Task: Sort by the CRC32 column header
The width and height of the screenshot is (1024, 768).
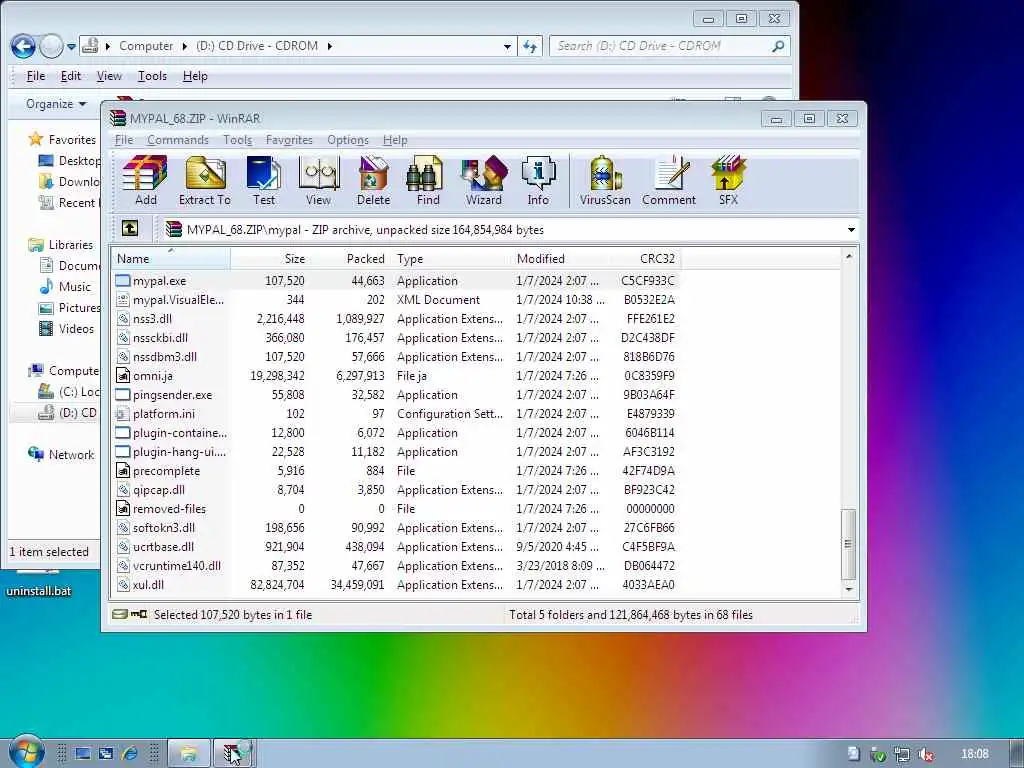Action: tap(646, 259)
